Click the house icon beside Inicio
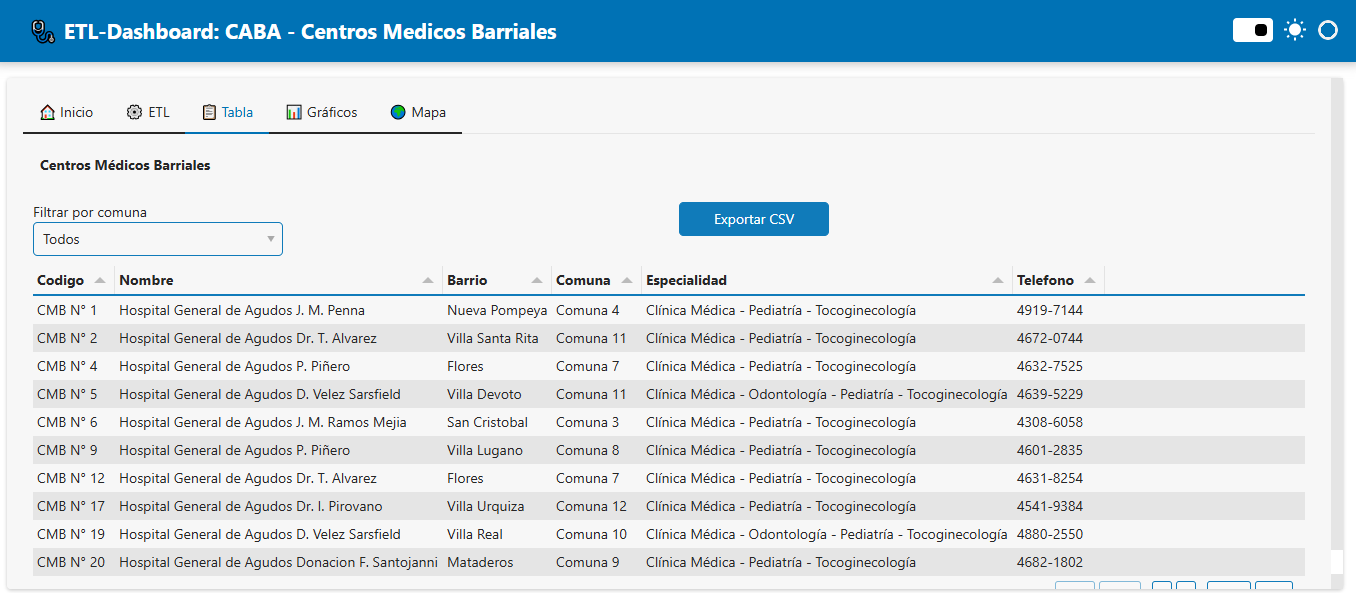Screen dimensions: 1356x593 coord(47,112)
